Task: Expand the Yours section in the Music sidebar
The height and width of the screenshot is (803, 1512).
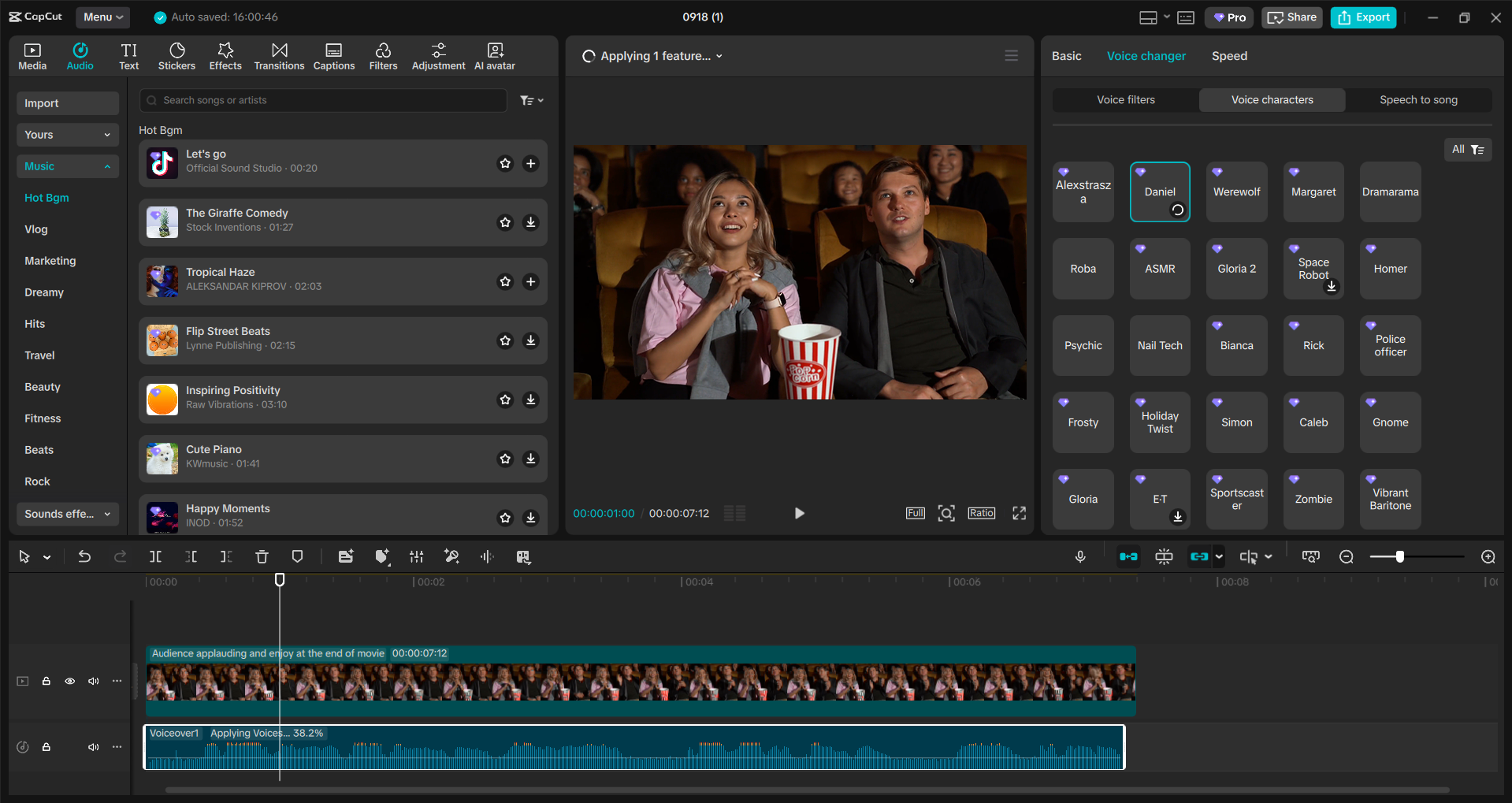Action: point(67,135)
